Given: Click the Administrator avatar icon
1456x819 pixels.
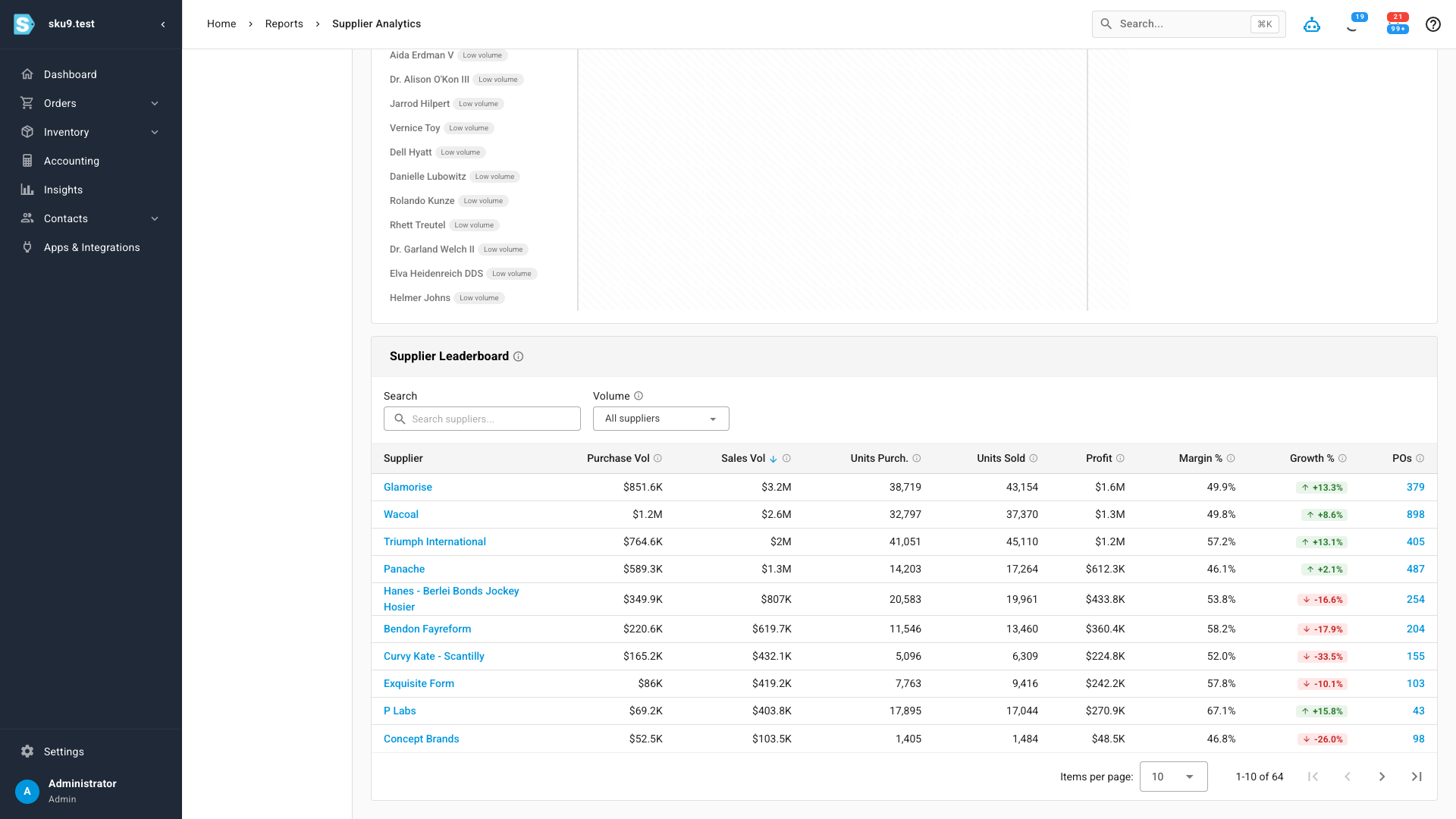Looking at the screenshot, I should pyautogui.click(x=27, y=791).
